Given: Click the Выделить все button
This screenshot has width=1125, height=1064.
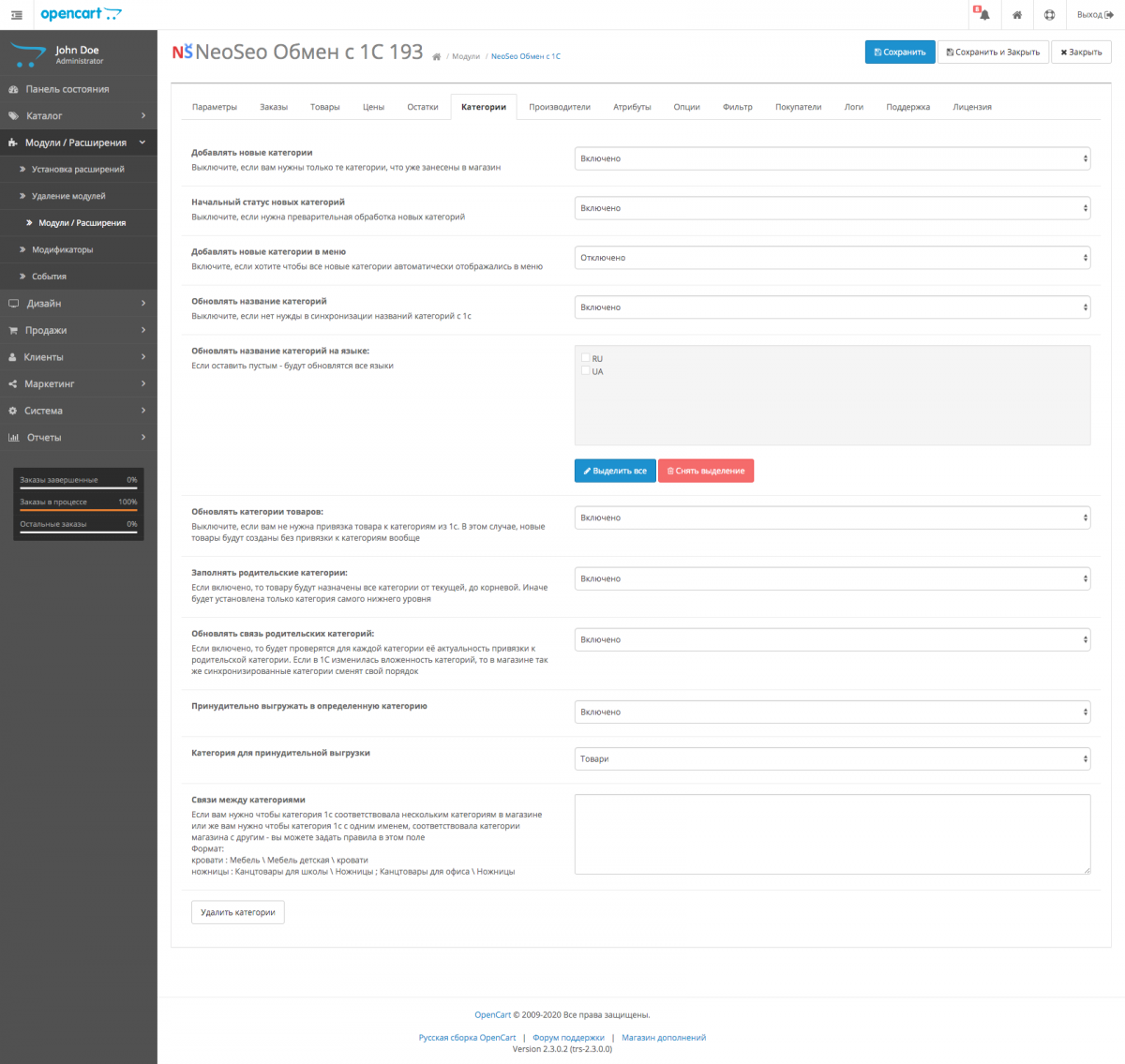Looking at the screenshot, I should coord(615,471).
